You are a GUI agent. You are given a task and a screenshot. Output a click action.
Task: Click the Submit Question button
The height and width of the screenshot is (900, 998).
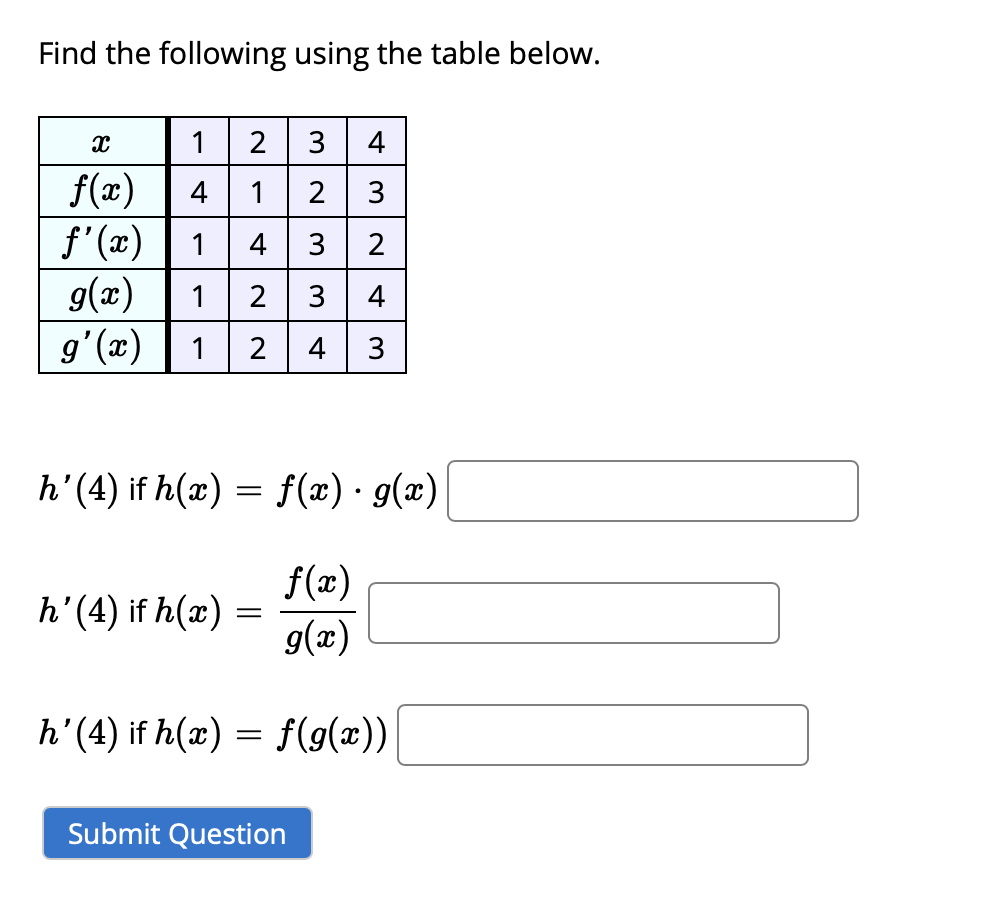176,833
